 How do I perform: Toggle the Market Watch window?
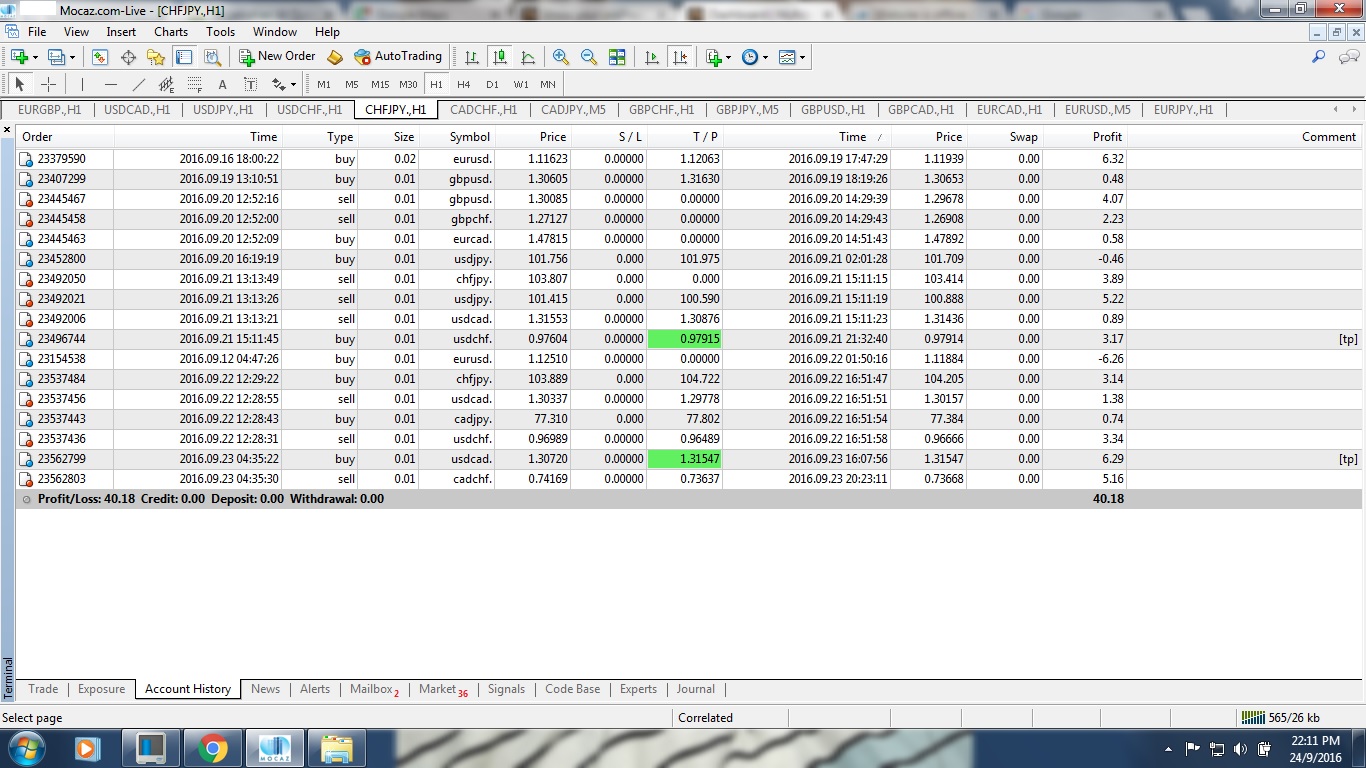pos(100,57)
